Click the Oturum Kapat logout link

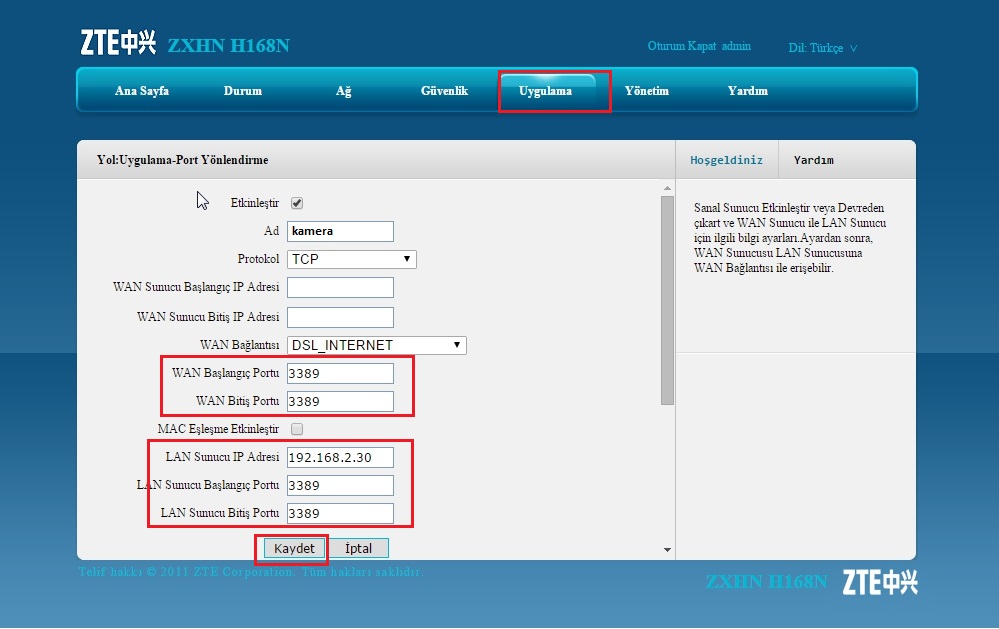pos(683,46)
